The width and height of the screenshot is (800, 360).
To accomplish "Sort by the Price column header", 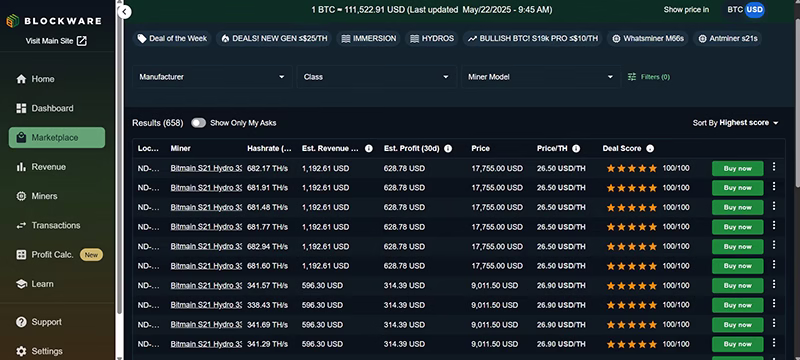I will click(480, 148).
